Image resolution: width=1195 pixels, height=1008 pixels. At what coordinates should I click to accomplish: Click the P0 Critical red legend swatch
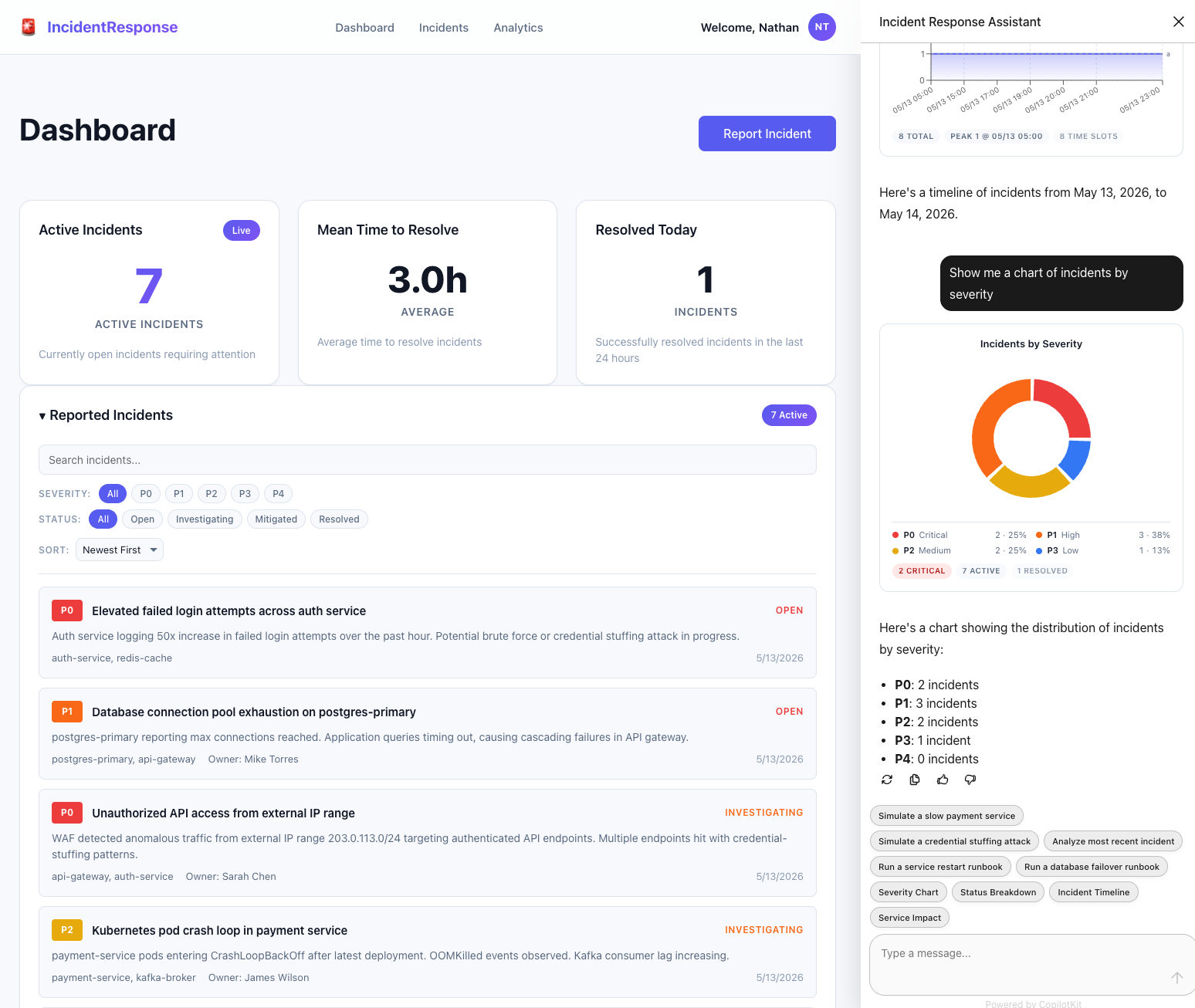[x=895, y=535]
